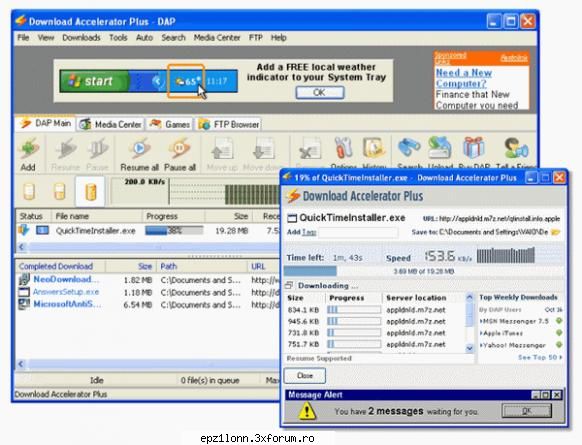Click Close in the download progress window
Screen dimensions: 582x445
305,376
